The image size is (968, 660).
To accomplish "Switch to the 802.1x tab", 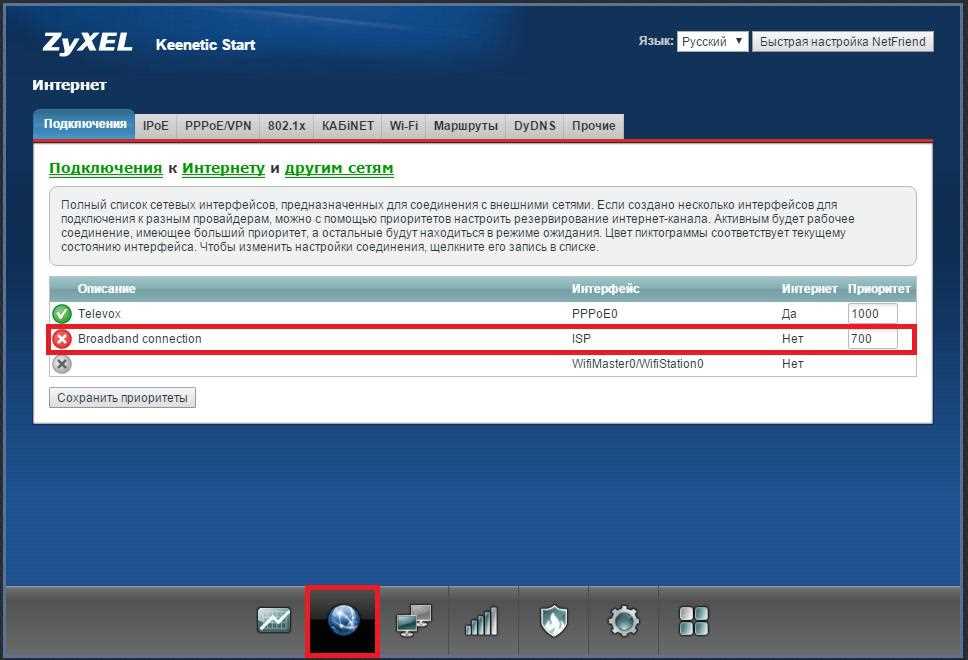I will 286,126.
